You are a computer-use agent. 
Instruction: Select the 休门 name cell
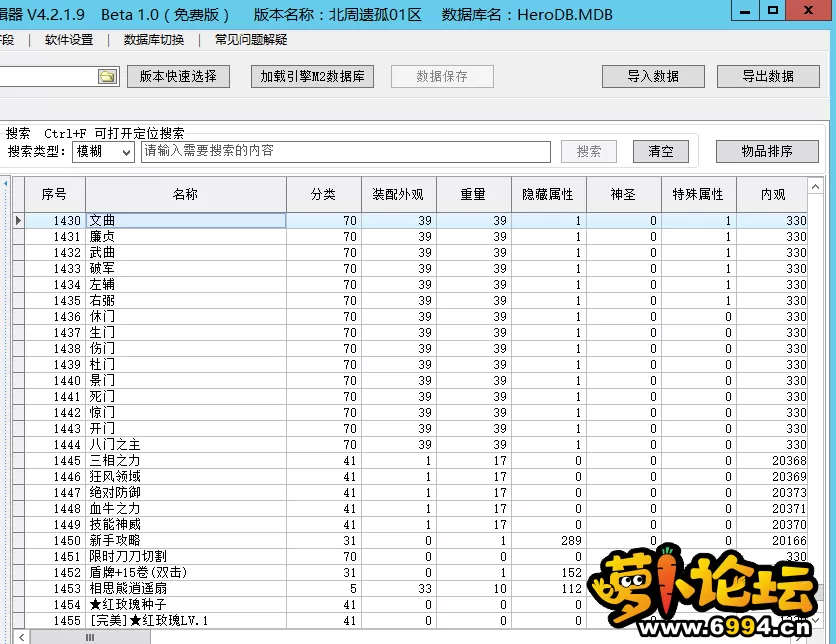click(x=186, y=316)
